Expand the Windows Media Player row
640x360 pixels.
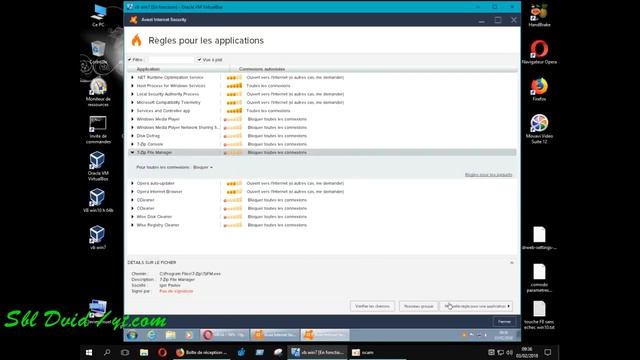point(132,119)
